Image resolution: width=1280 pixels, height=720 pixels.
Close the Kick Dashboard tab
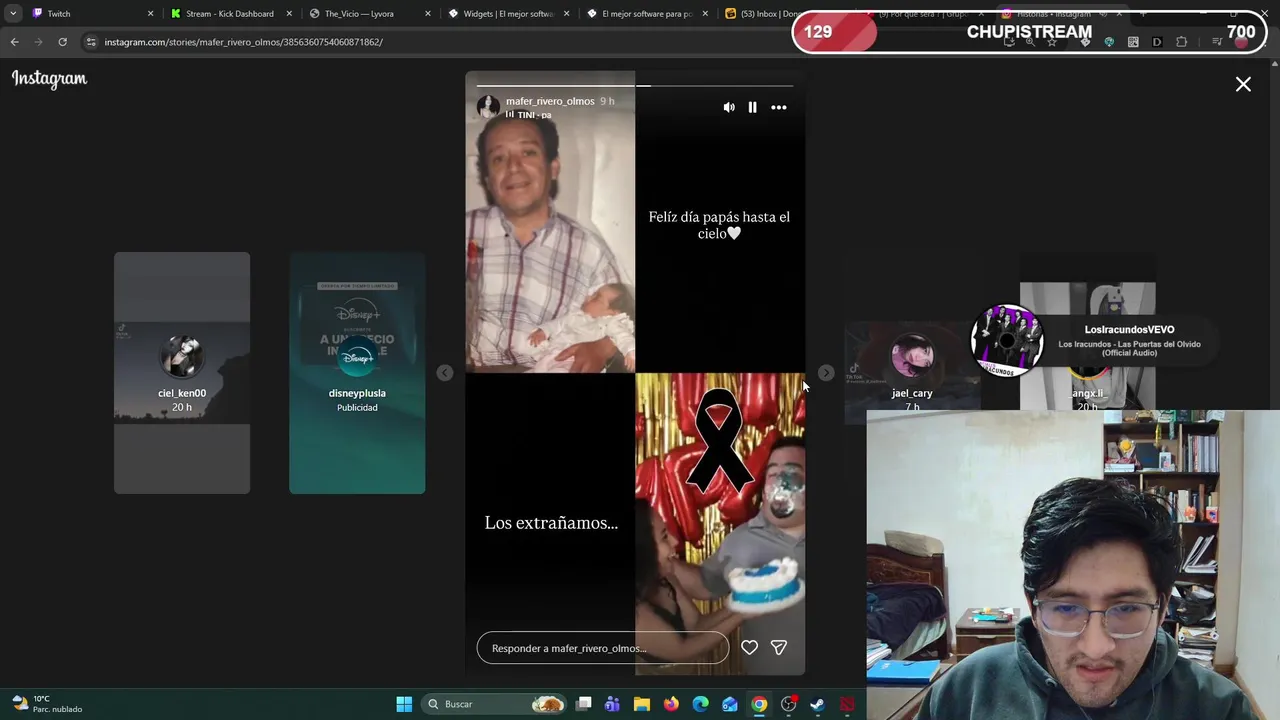point(289,14)
